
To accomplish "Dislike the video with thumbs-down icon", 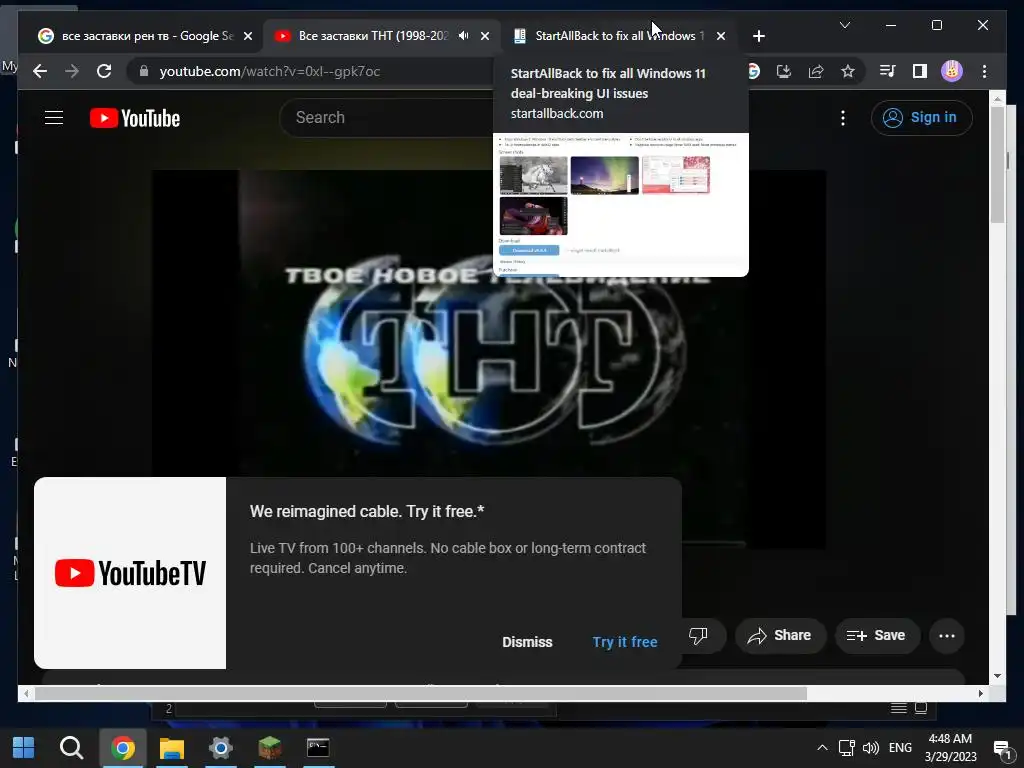I will click(698, 635).
